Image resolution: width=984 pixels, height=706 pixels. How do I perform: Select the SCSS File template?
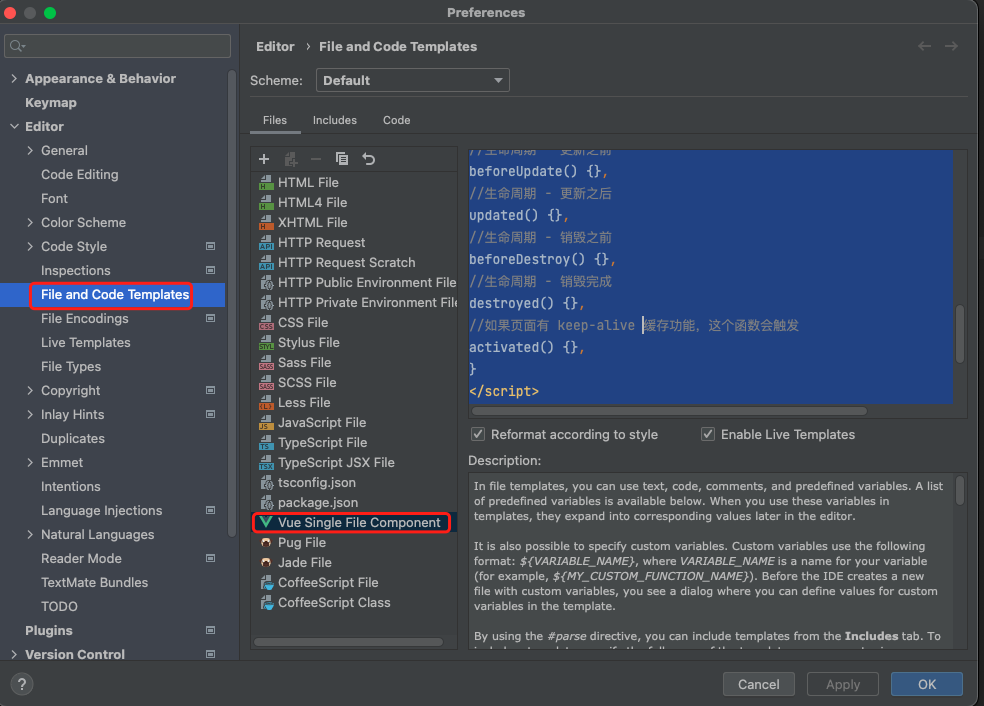click(x=353, y=383)
